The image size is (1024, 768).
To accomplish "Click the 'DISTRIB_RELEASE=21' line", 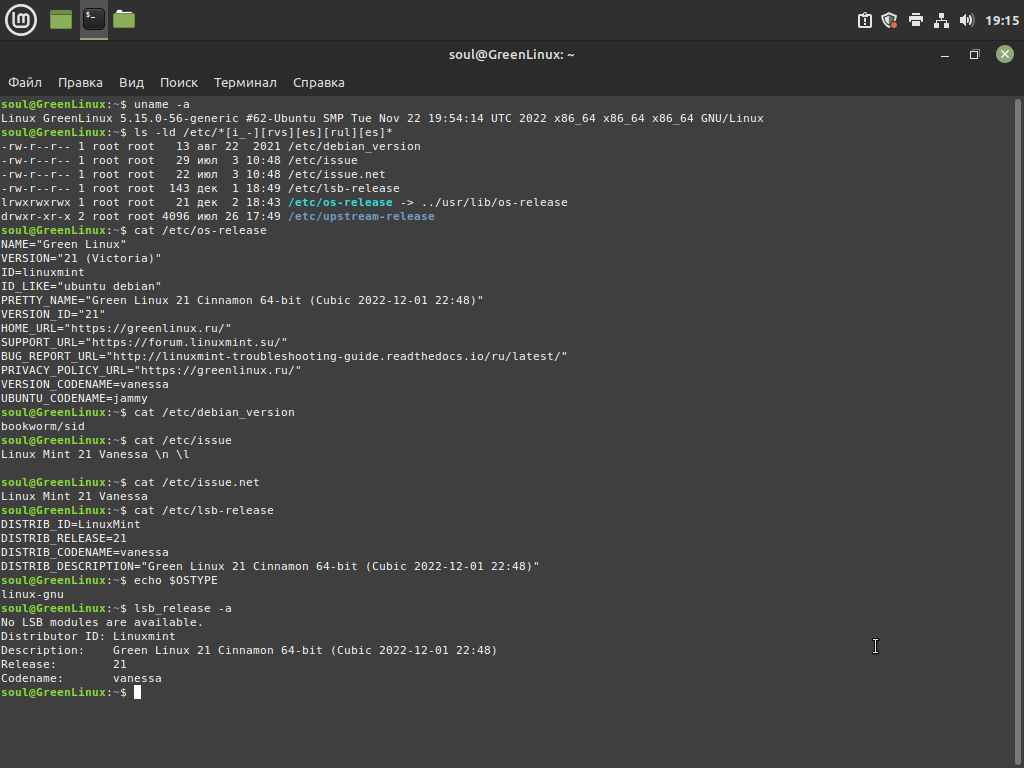I will point(63,539).
